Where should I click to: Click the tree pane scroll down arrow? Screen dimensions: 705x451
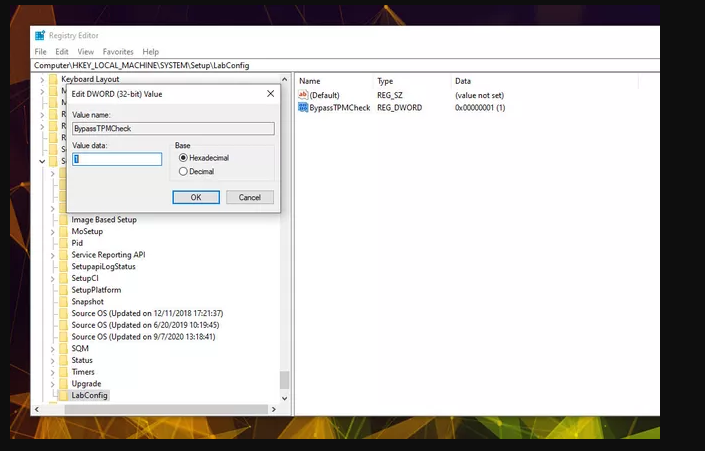coord(284,398)
